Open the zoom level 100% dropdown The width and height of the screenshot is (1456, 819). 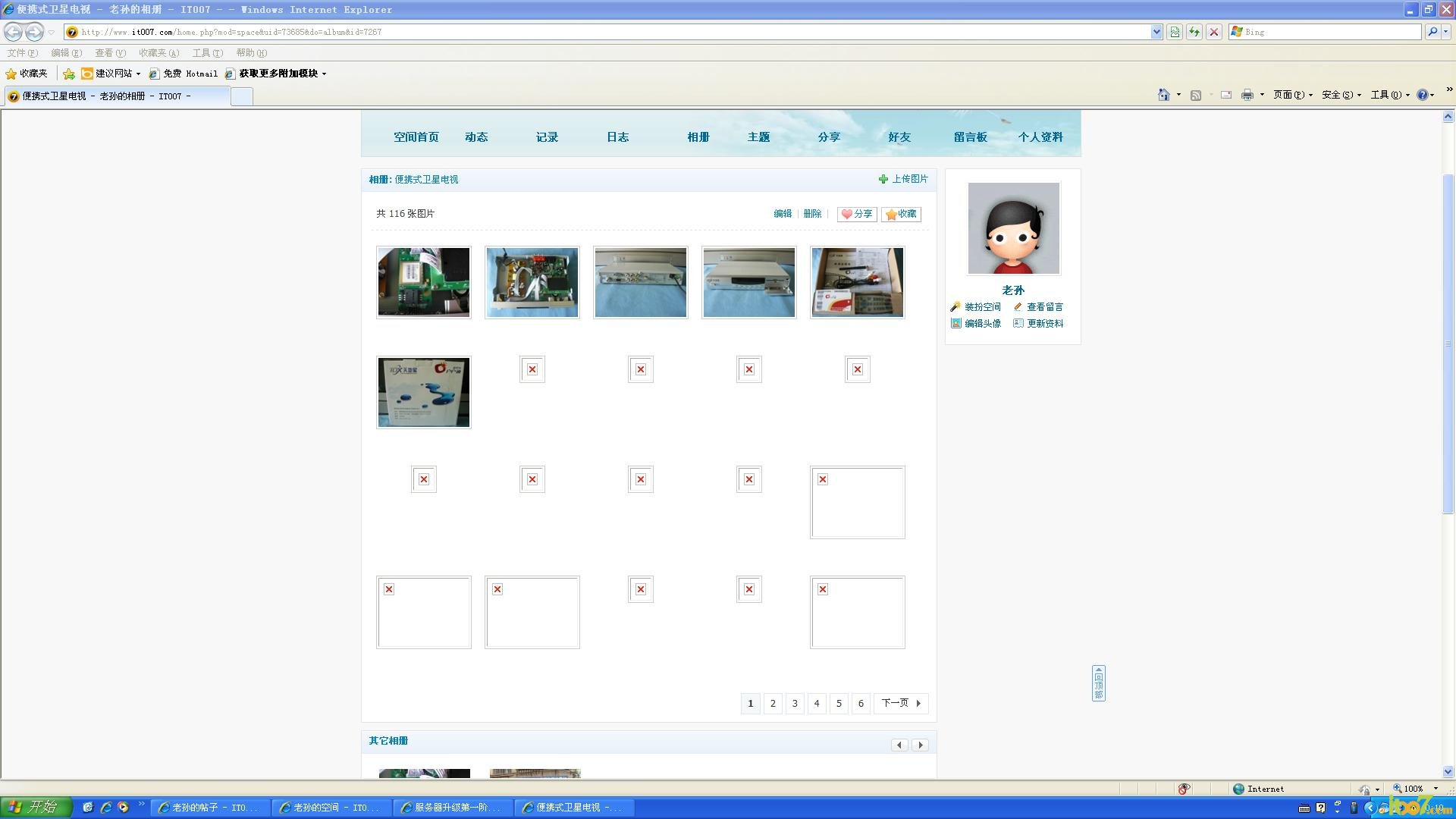[1436, 789]
